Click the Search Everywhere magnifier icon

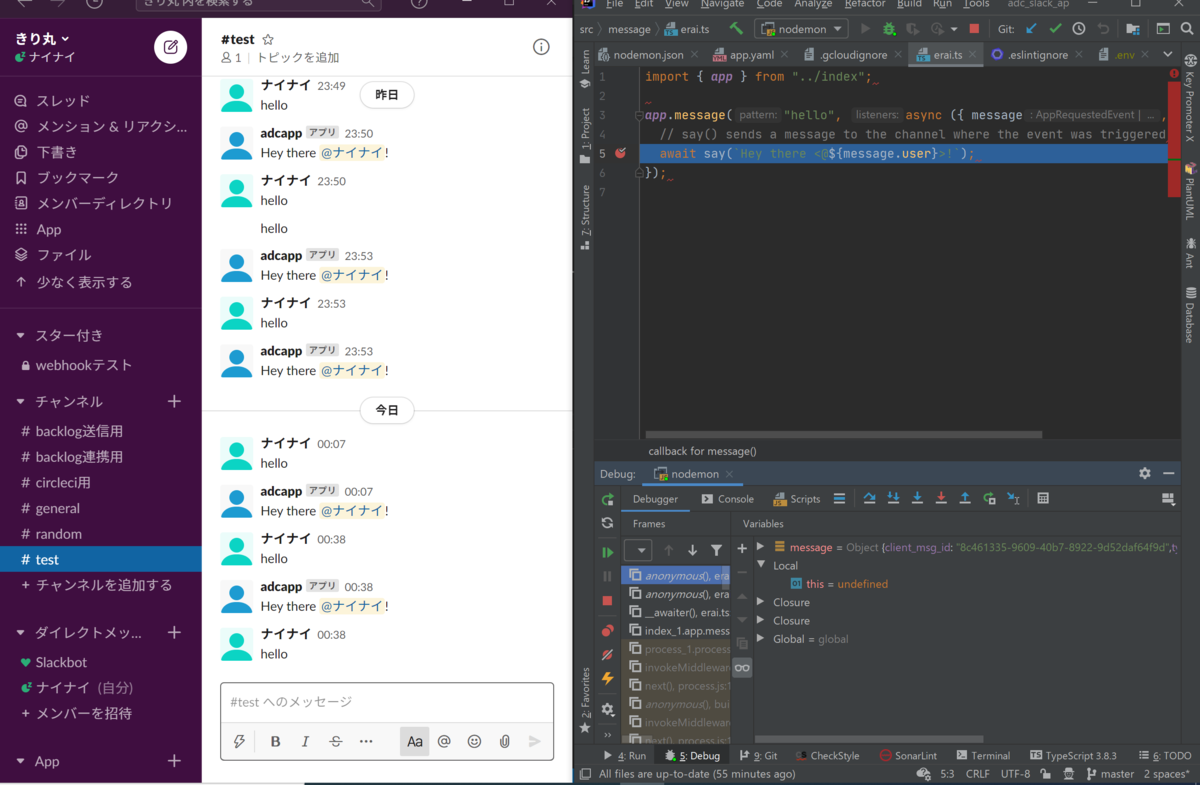pyautogui.click(x=1185, y=29)
